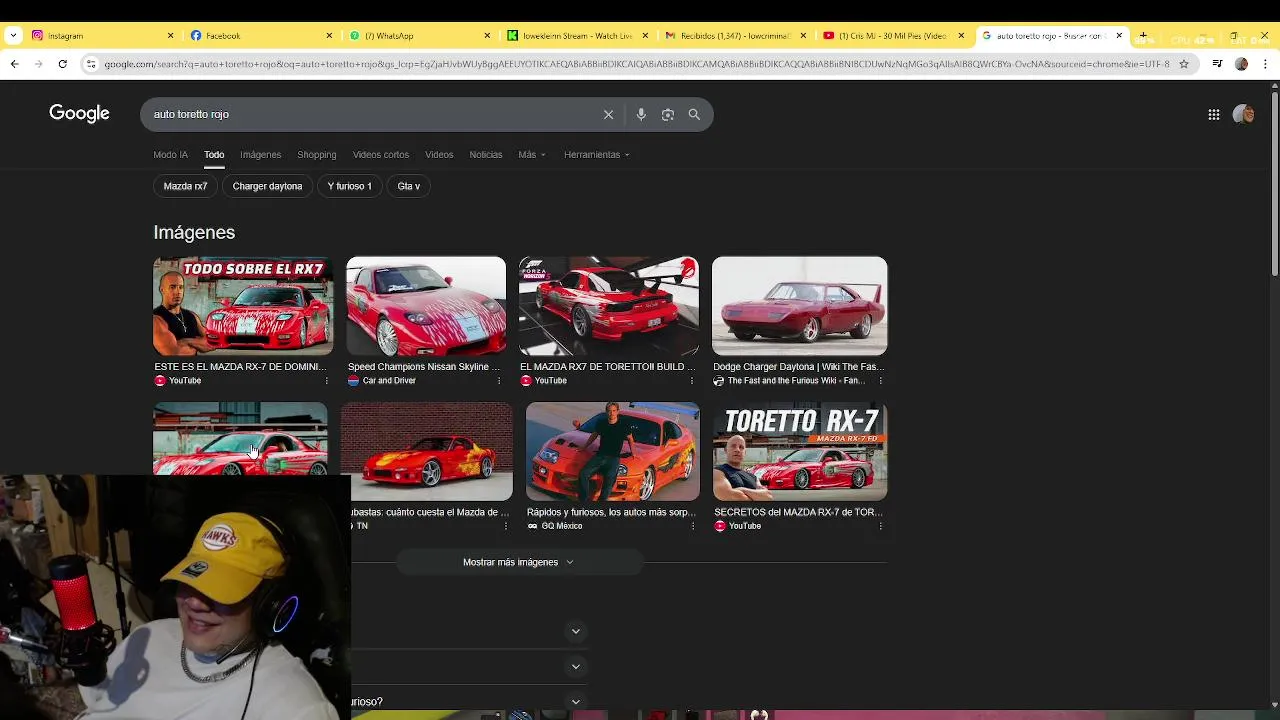Open more options for ESTE ES EL MAZDA result

326,381
